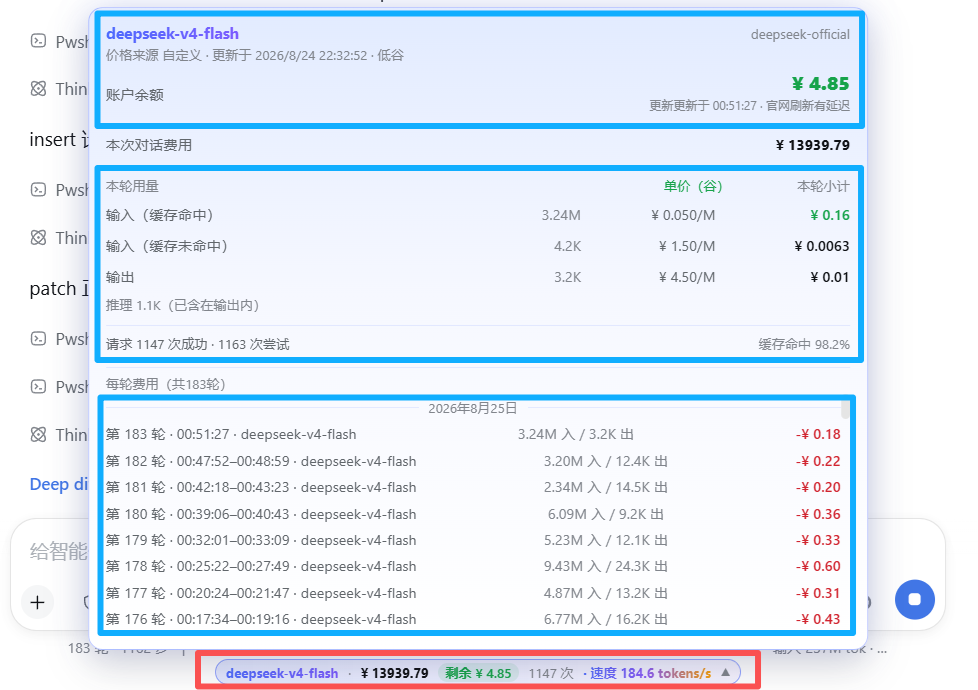This screenshot has height=690, width=978.
Task: Click the 6.09M 入 / 9.2K 出 token usage
Action: click(x=605, y=514)
